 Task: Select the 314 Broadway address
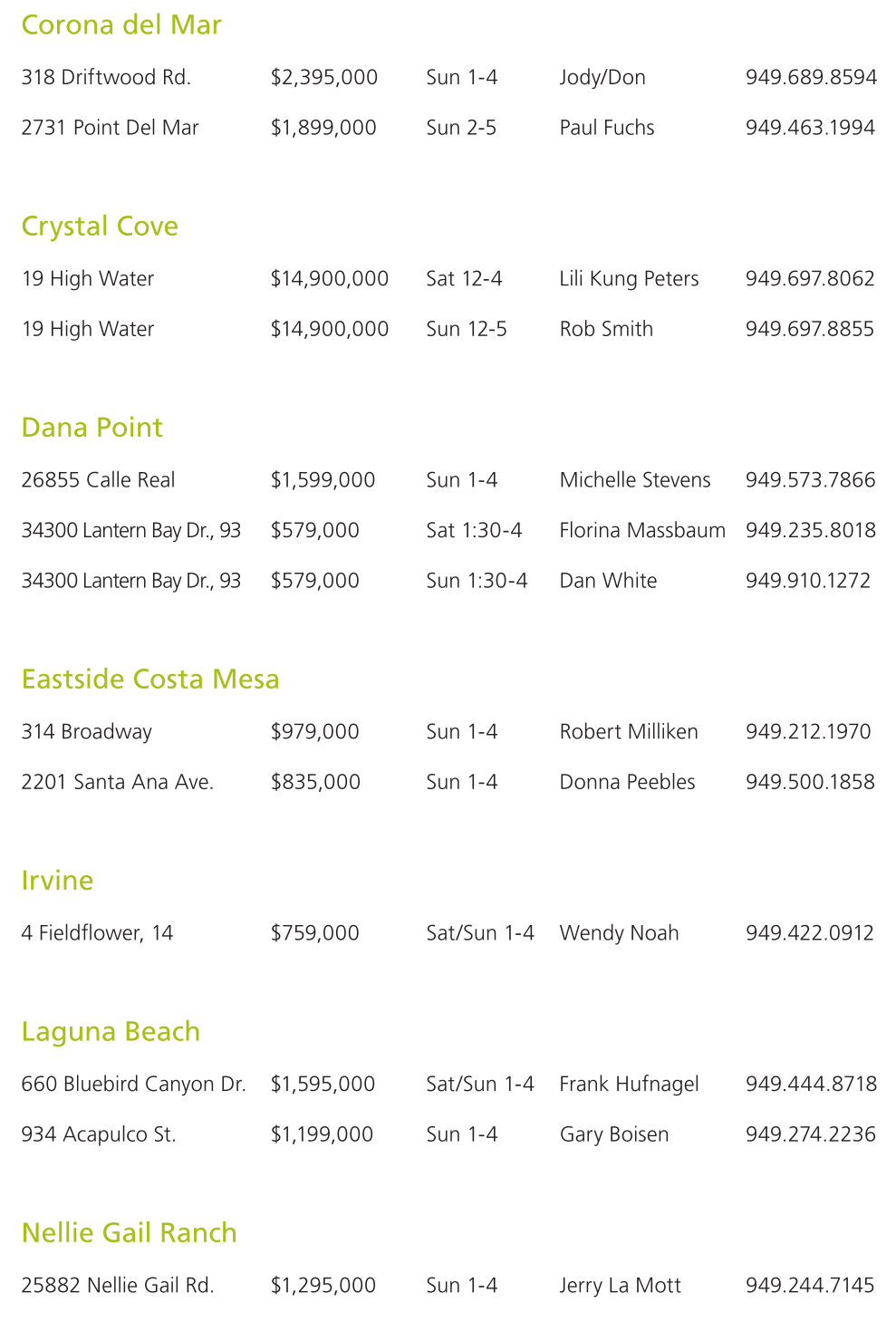(x=87, y=732)
